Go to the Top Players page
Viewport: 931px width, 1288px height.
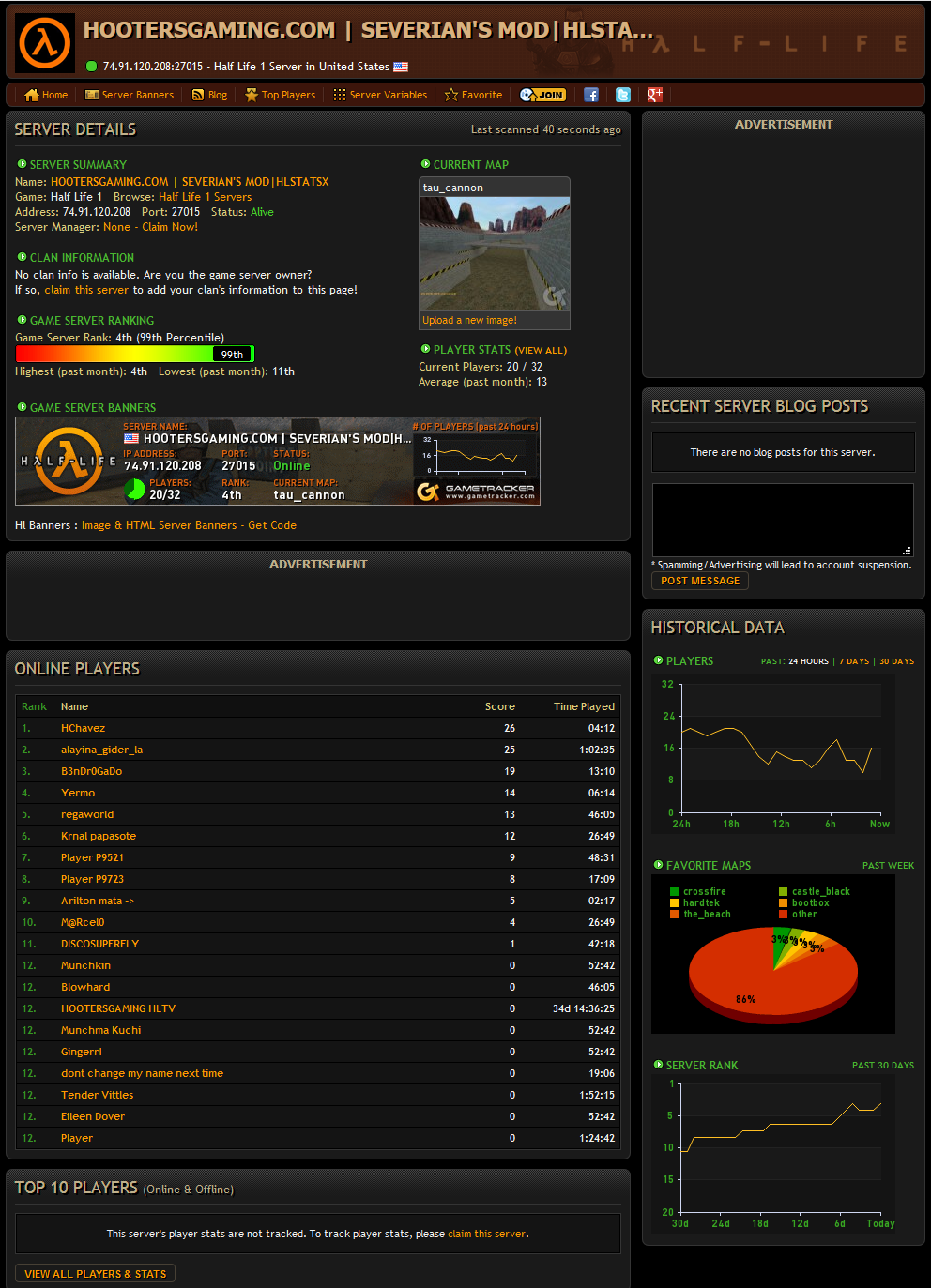(x=280, y=95)
